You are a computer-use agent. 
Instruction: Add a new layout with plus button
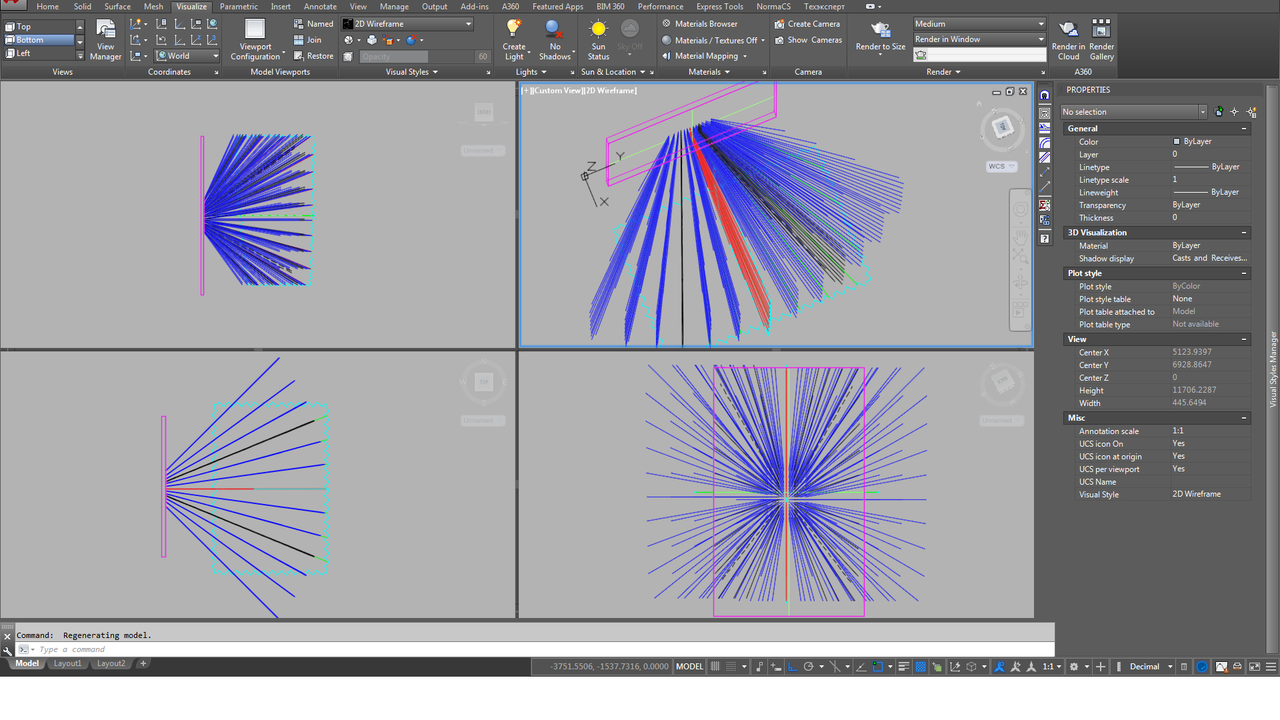(143, 663)
